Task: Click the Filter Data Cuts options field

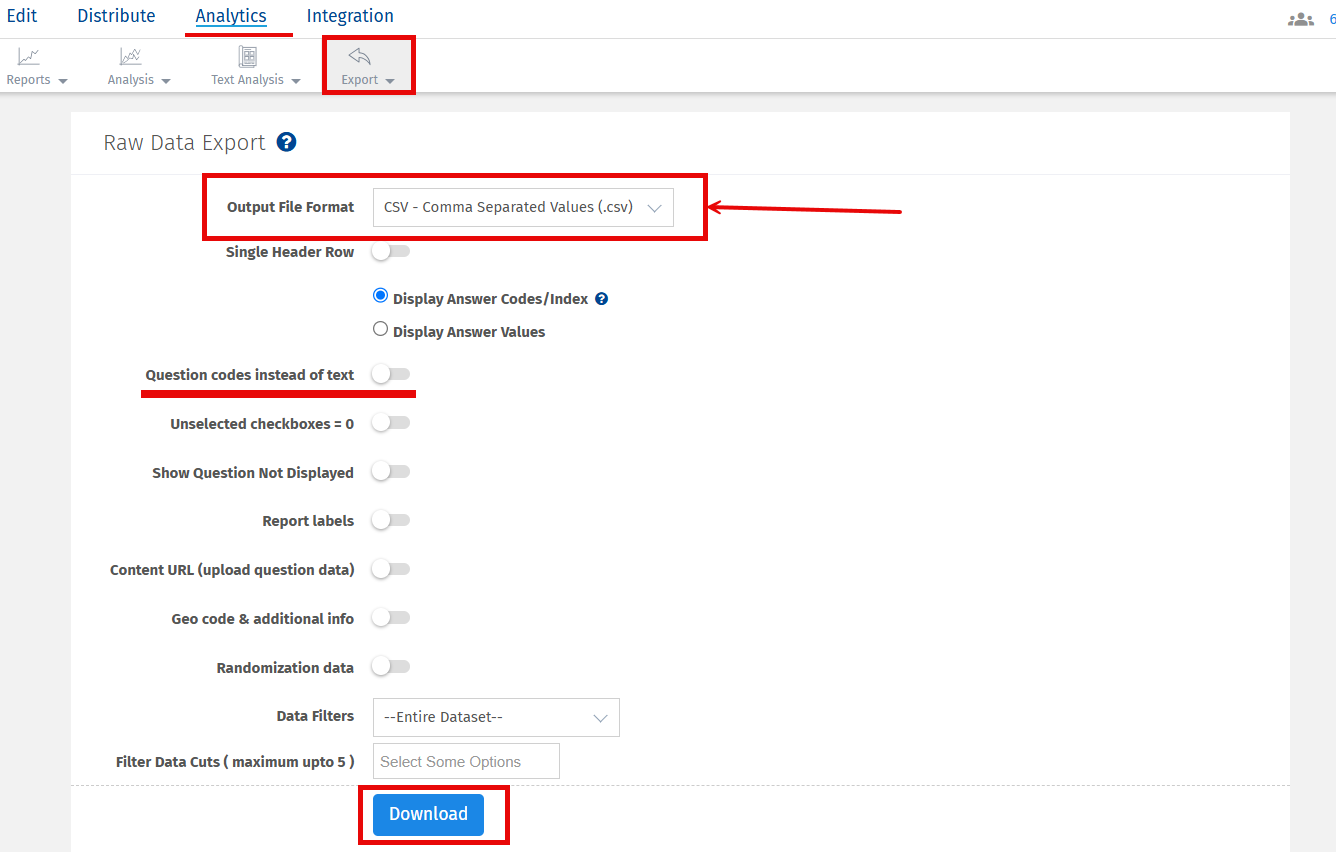Action: (x=466, y=761)
